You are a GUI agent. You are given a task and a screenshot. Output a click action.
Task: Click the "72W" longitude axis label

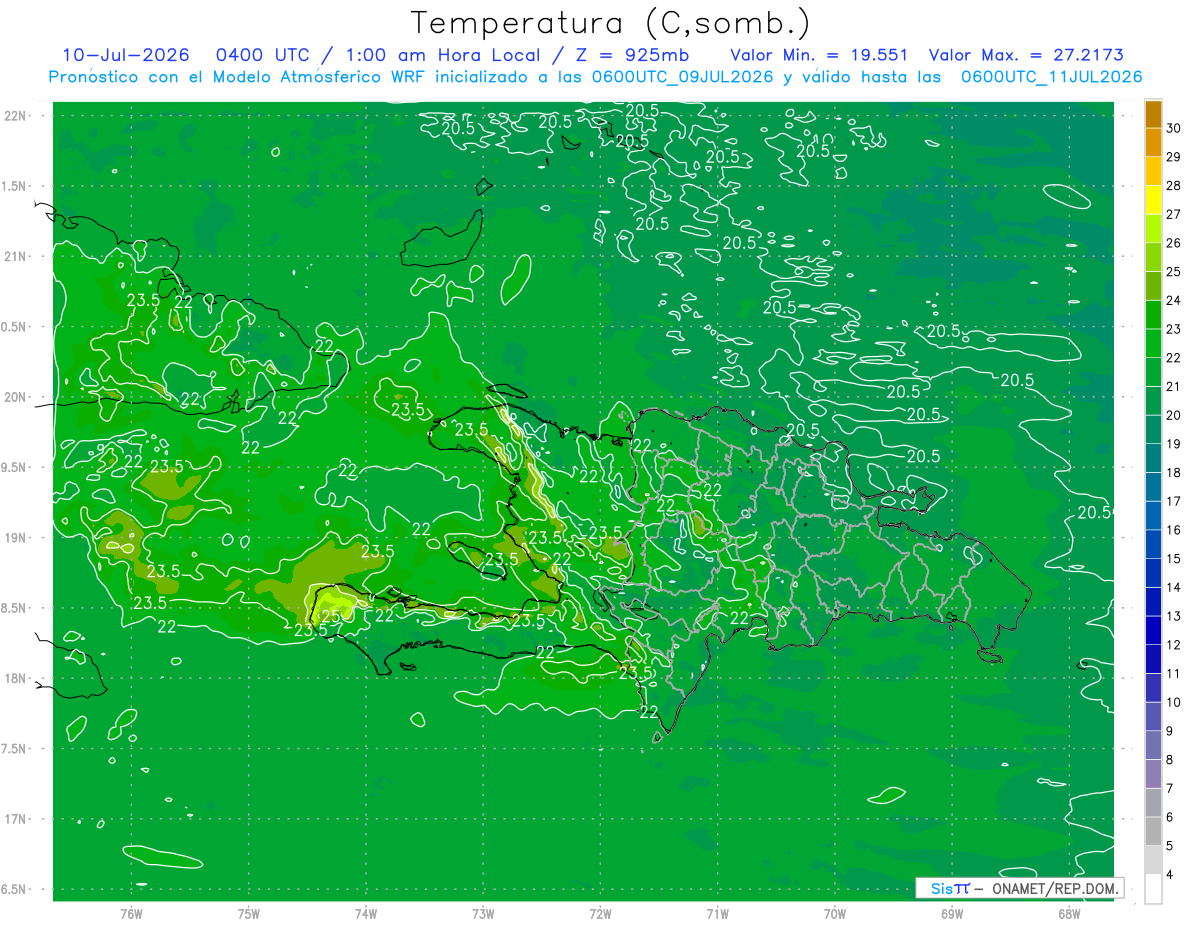pyautogui.click(x=601, y=913)
